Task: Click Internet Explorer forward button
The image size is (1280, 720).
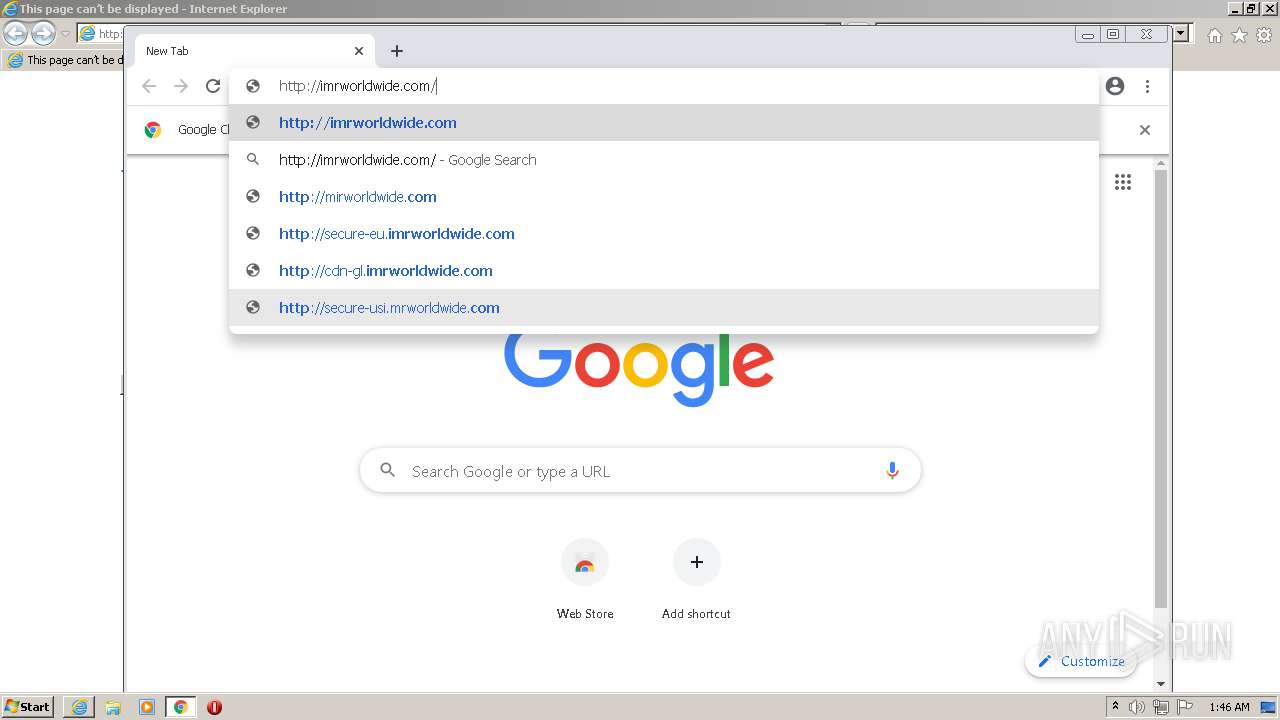Action: (x=43, y=33)
